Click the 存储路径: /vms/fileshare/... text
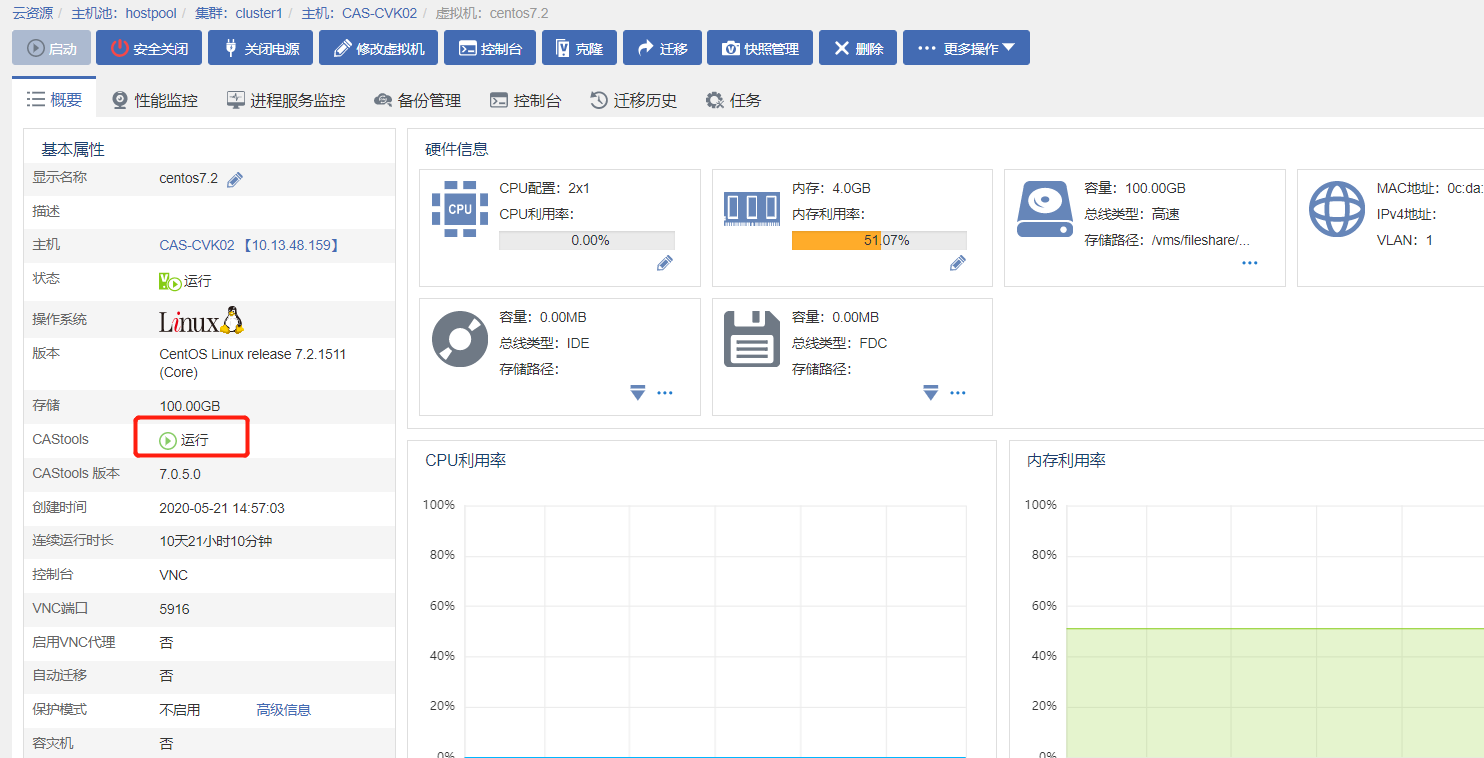Screen dimensions: 1484x758 coord(1167,240)
